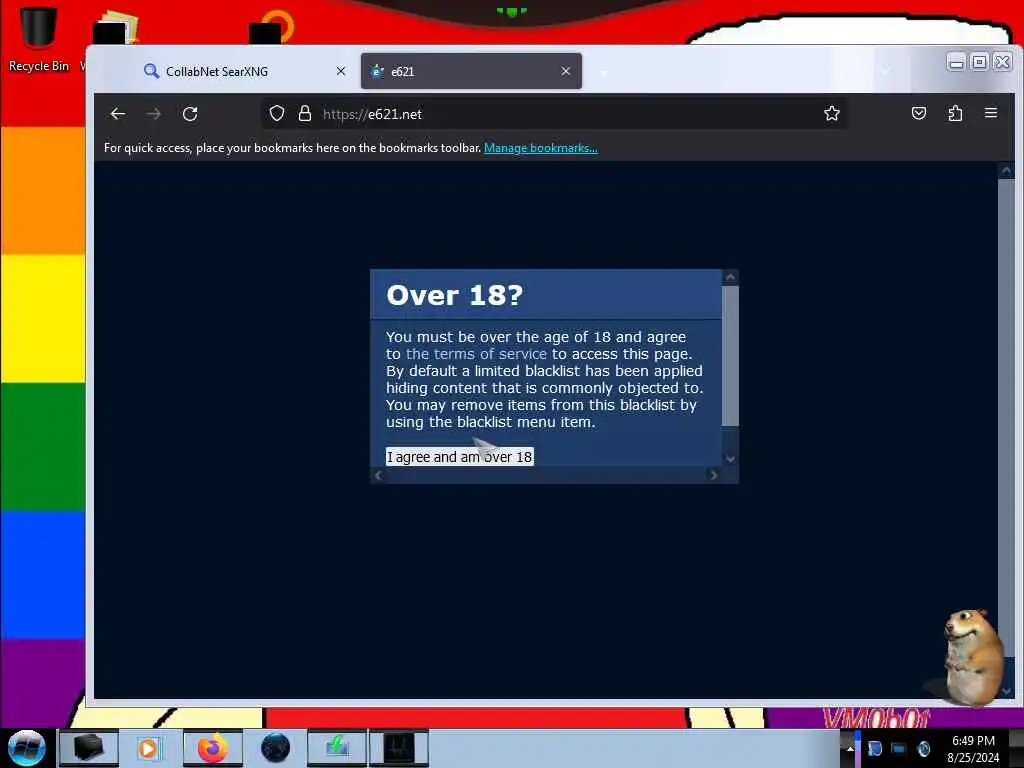Open the terms of service link
This screenshot has height=768, width=1024.
click(x=476, y=354)
